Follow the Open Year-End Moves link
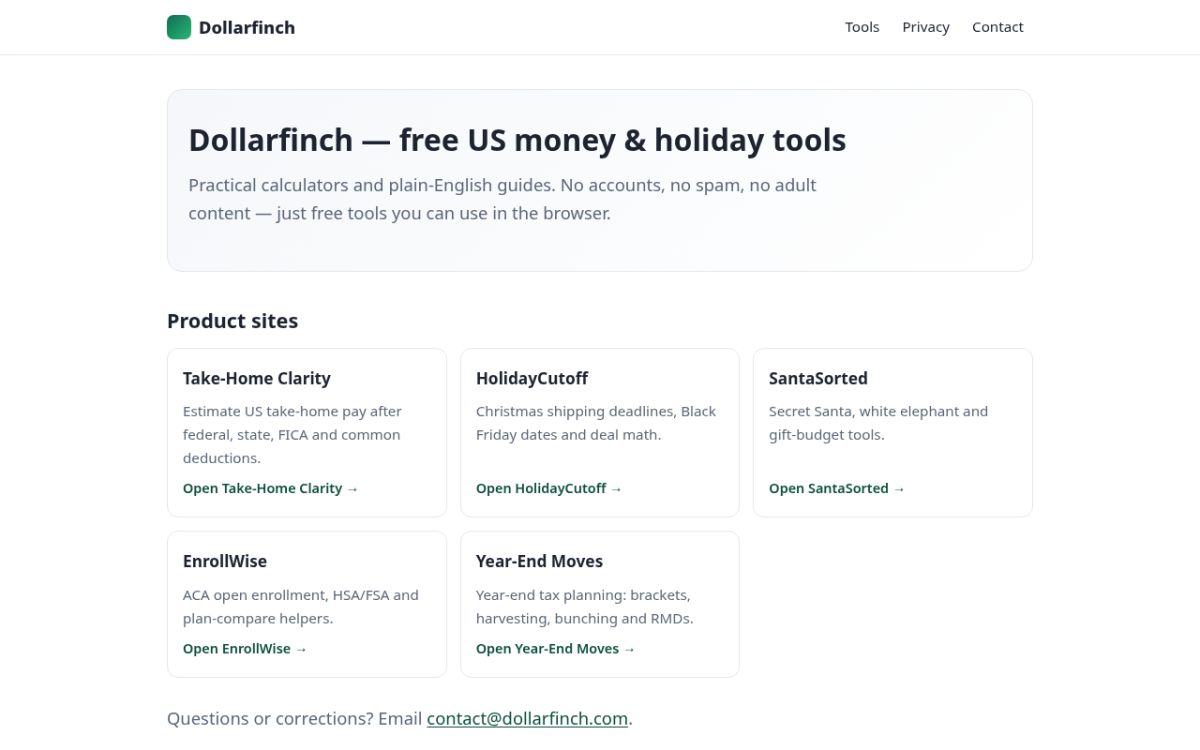The height and width of the screenshot is (750, 1200). (x=555, y=648)
